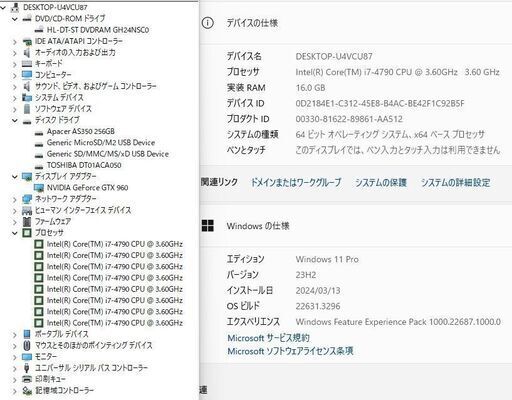Collapse the DESKTOP-U4VCU87 root node
Viewport: 512px width, 400px height.
pyautogui.click(x=3, y=7)
